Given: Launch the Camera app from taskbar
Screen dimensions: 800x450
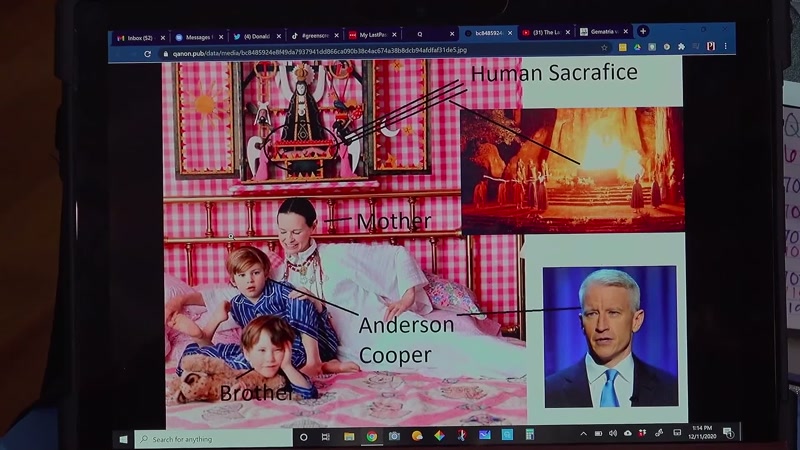Looking at the screenshot, I should click(x=394, y=436).
